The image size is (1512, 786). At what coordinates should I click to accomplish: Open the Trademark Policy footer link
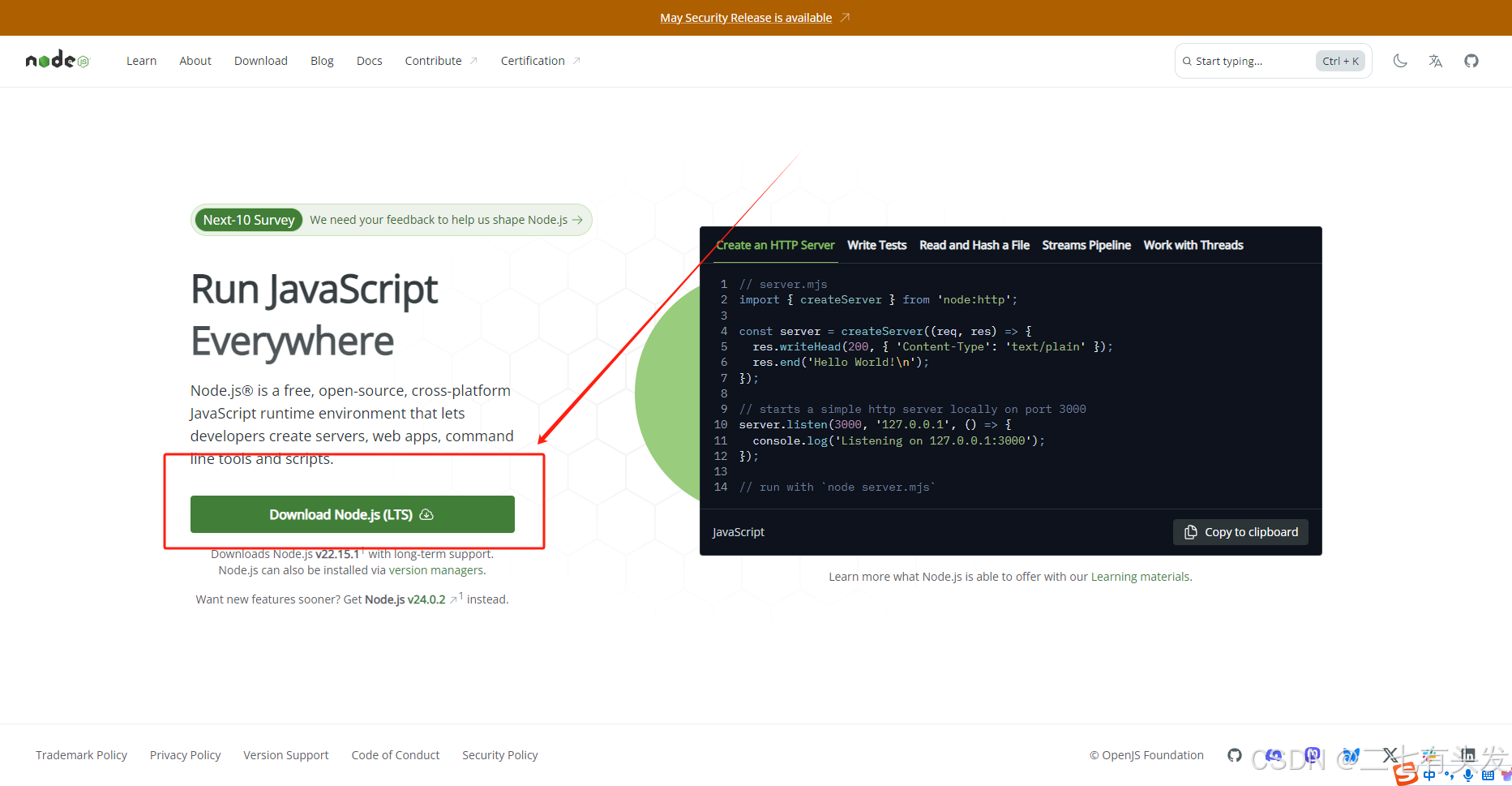[81, 755]
